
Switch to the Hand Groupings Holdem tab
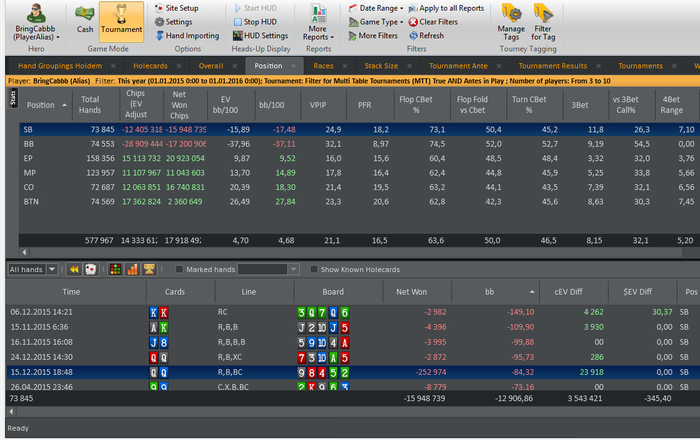(x=60, y=66)
